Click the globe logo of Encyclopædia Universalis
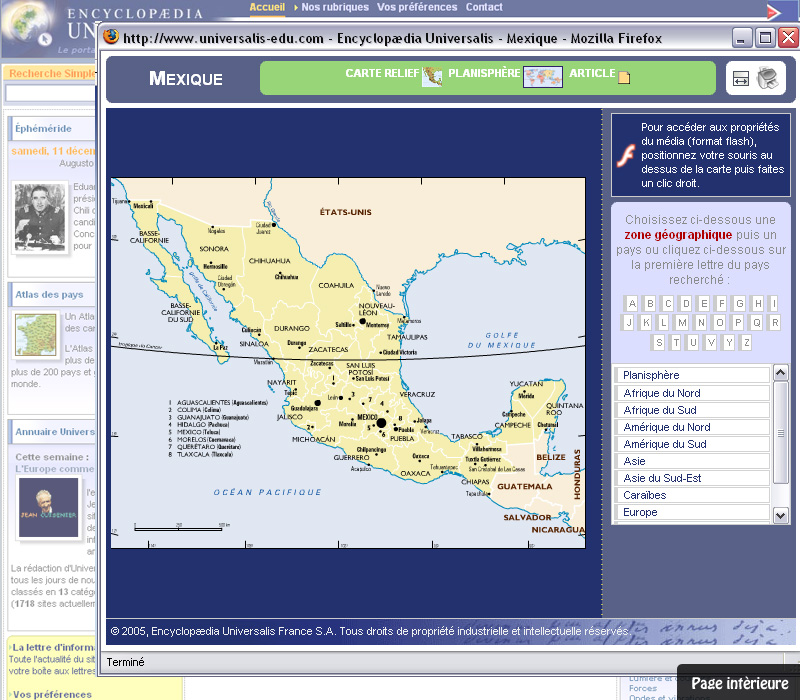 click(28, 23)
